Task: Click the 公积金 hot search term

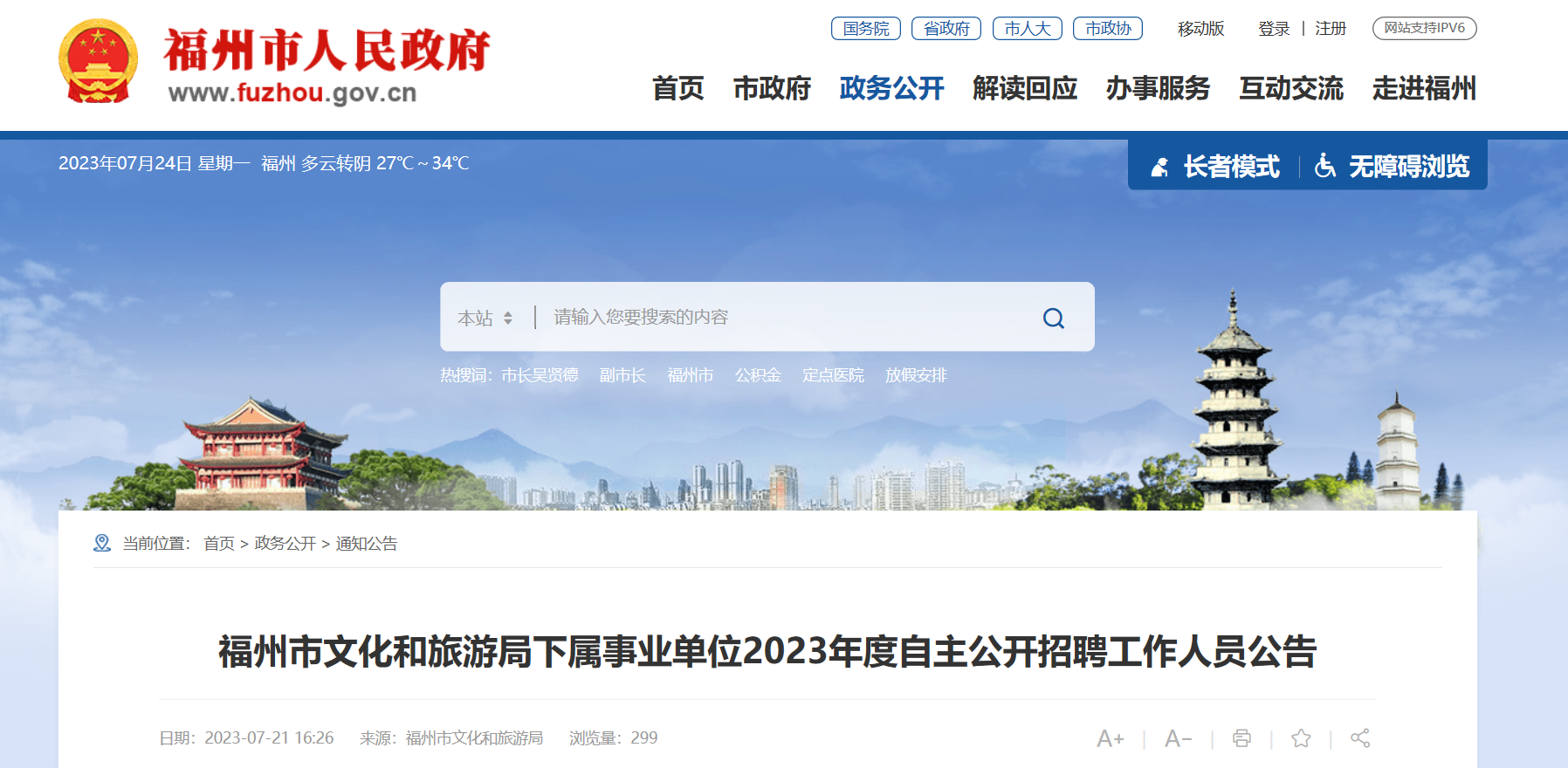Action: click(x=758, y=375)
